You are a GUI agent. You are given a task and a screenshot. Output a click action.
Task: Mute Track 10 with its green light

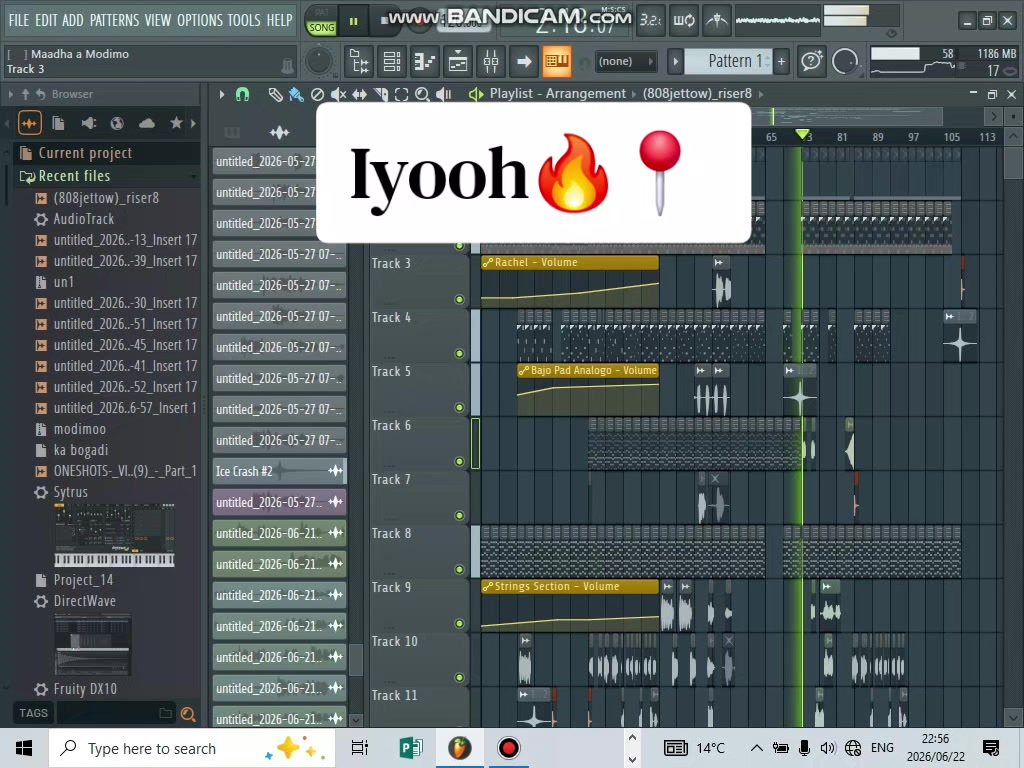pyautogui.click(x=460, y=678)
